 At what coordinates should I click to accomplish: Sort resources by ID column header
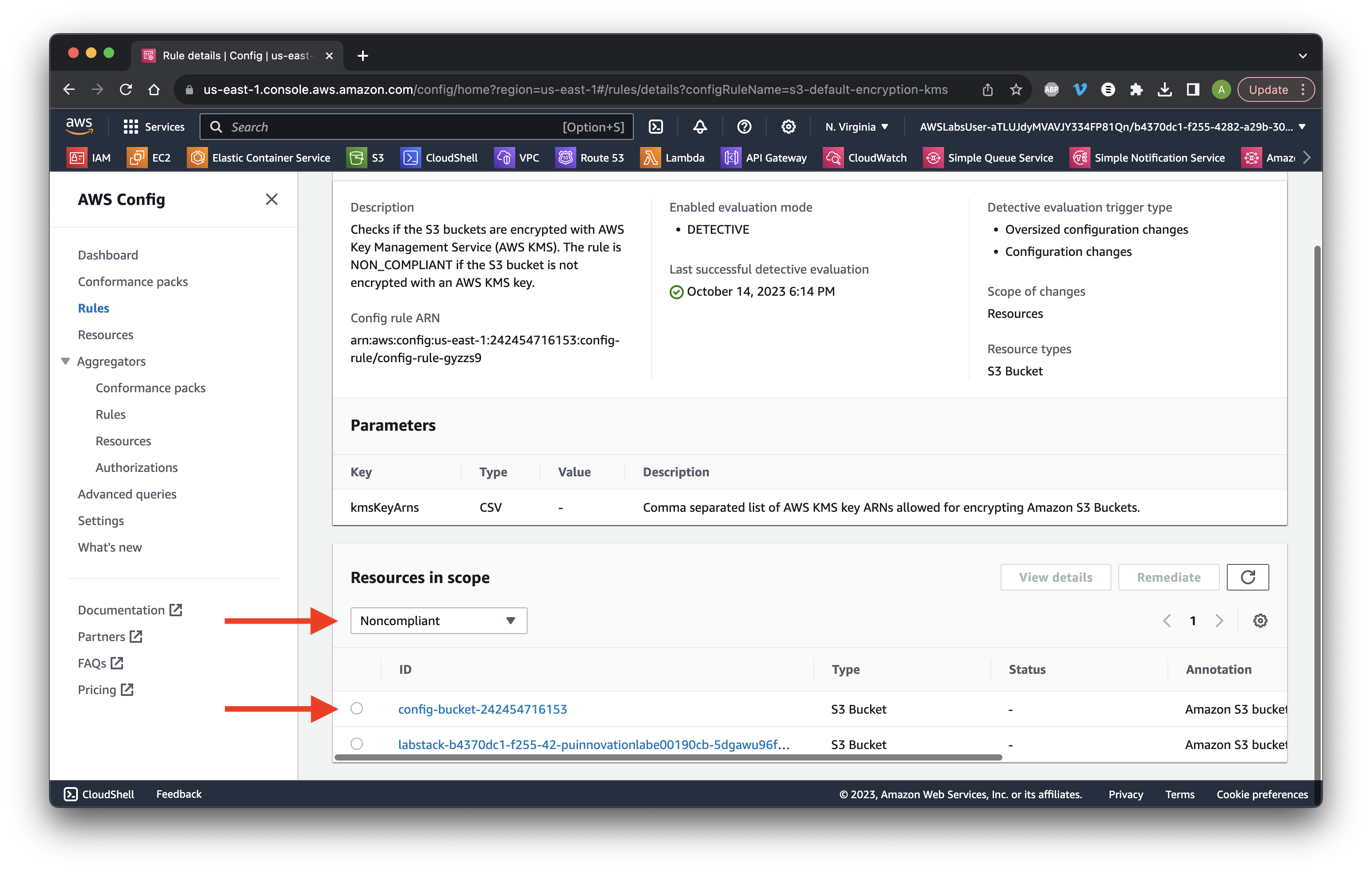405,669
